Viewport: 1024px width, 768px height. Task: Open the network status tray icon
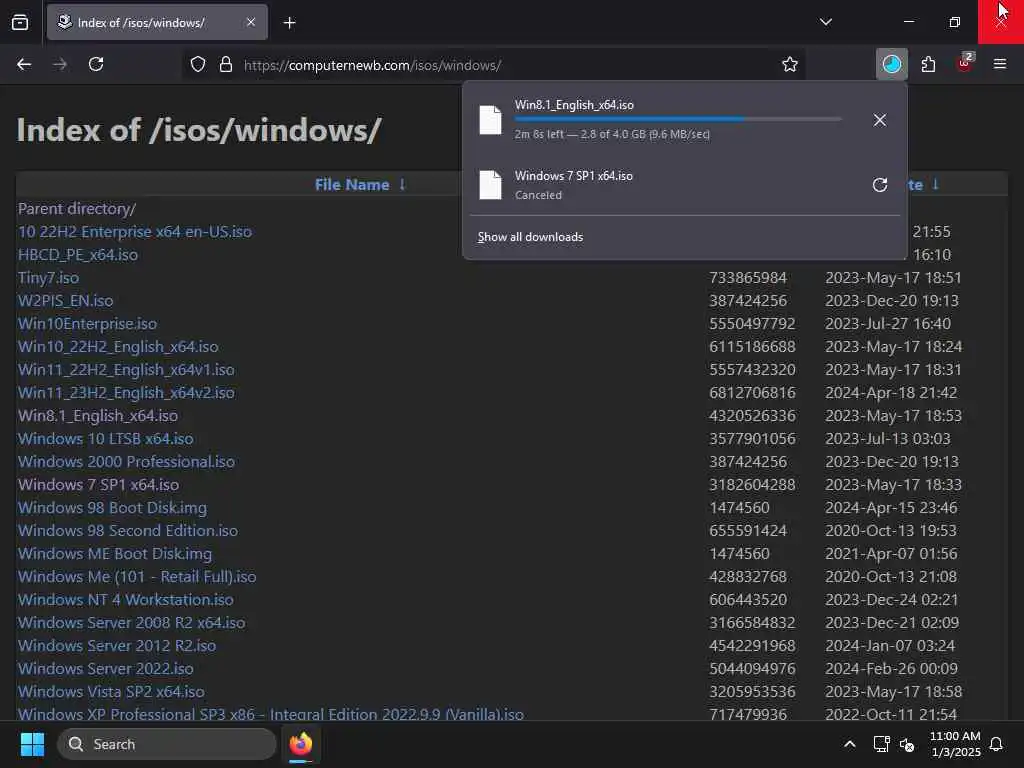pyautogui.click(x=882, y=744)
